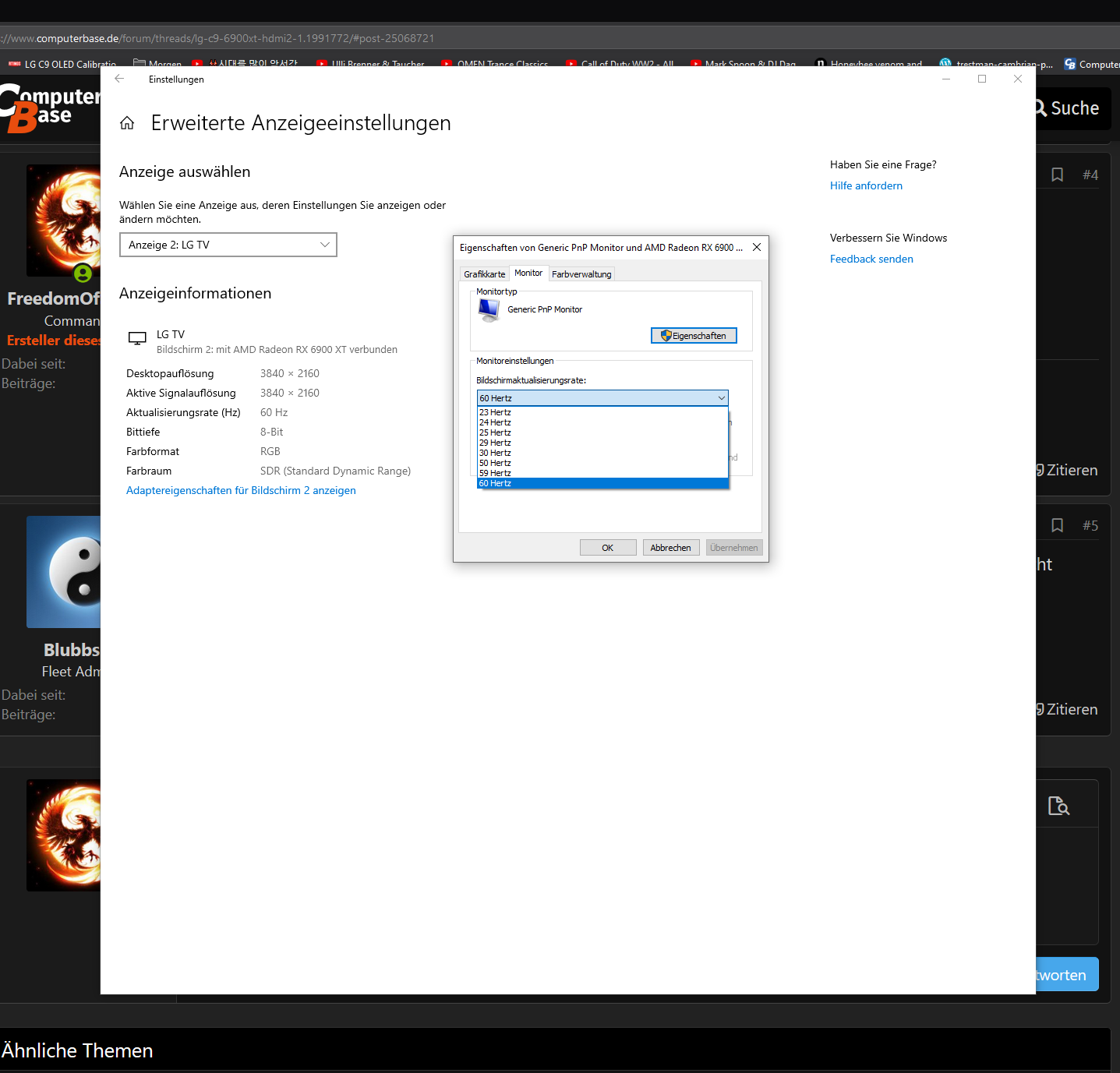1120x1073 pixels.
Task: Open LG C9 OLED Calibration bookmark
Action: [62, 64]
